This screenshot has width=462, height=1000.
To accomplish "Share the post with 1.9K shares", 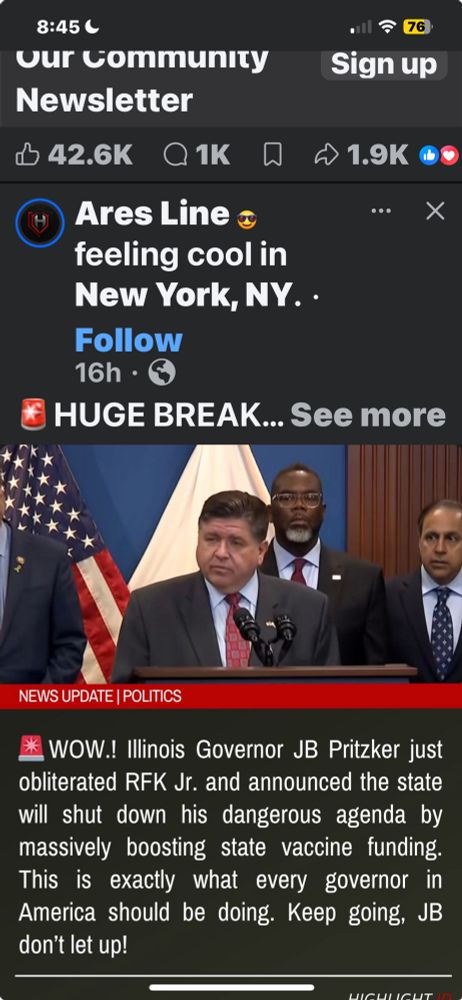I will (361, 154).
